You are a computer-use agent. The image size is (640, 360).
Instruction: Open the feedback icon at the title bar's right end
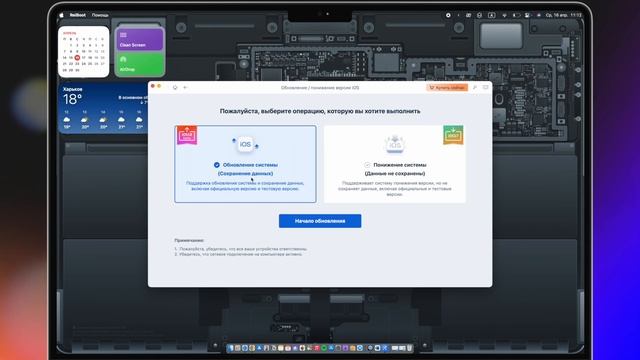pyautogui.click(x=485, y=88)
